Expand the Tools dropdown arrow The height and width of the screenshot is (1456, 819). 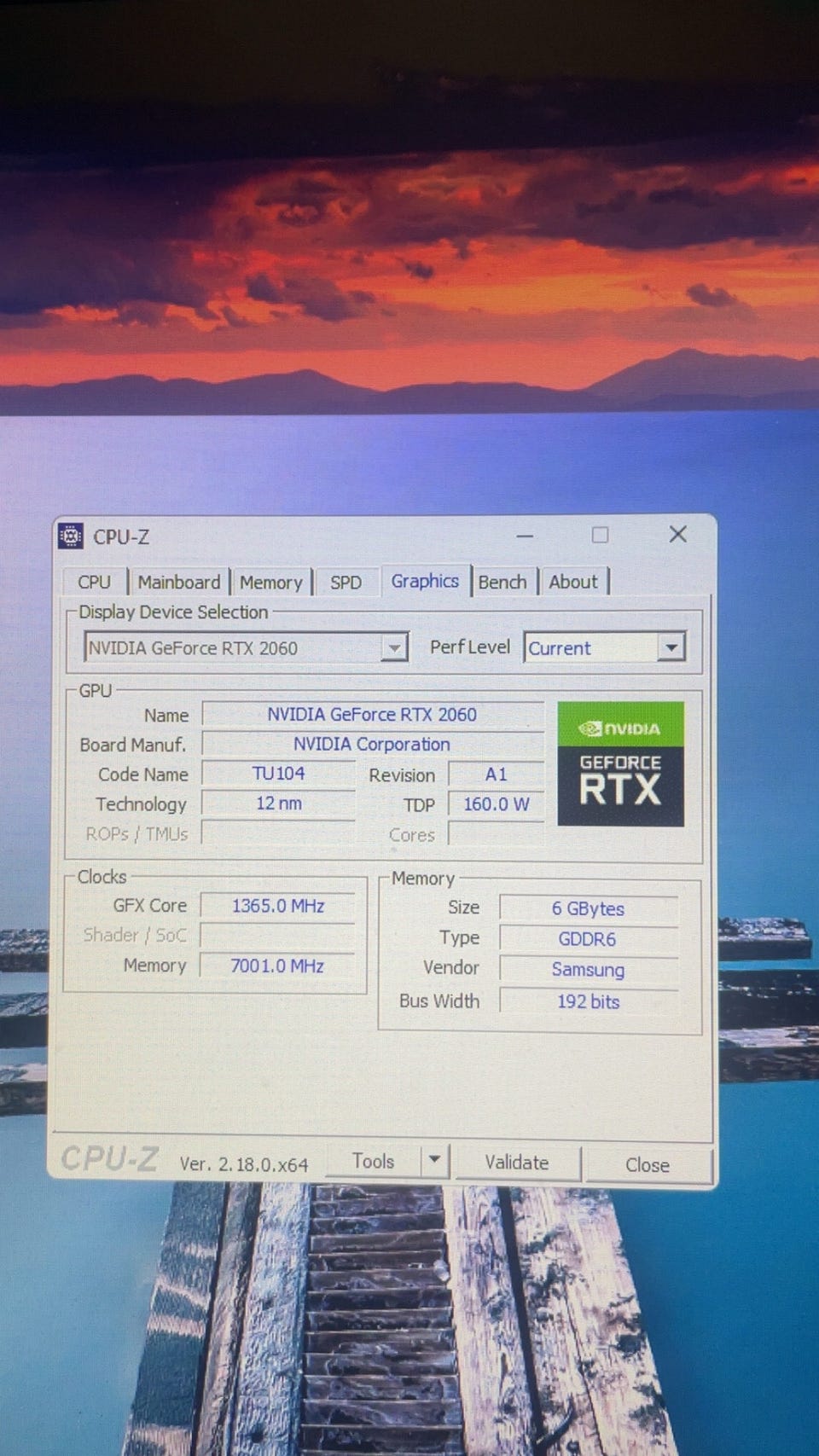tap(435, 1160)
